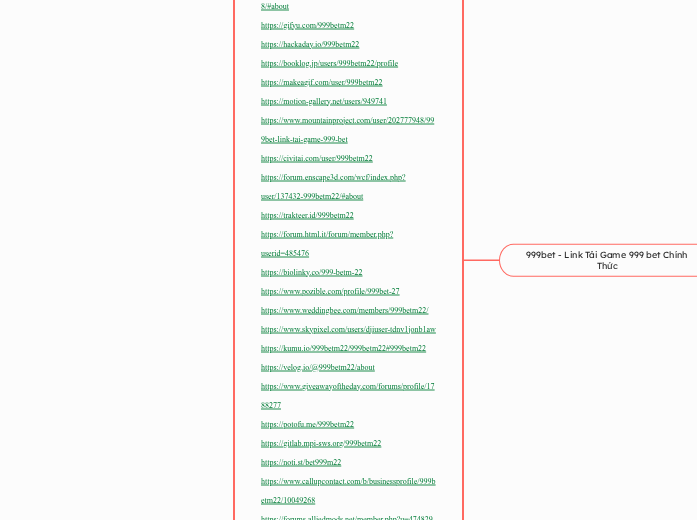697x520 pixels.
Task: Click the trakteer.id link
Action: (x=307, y=216)
